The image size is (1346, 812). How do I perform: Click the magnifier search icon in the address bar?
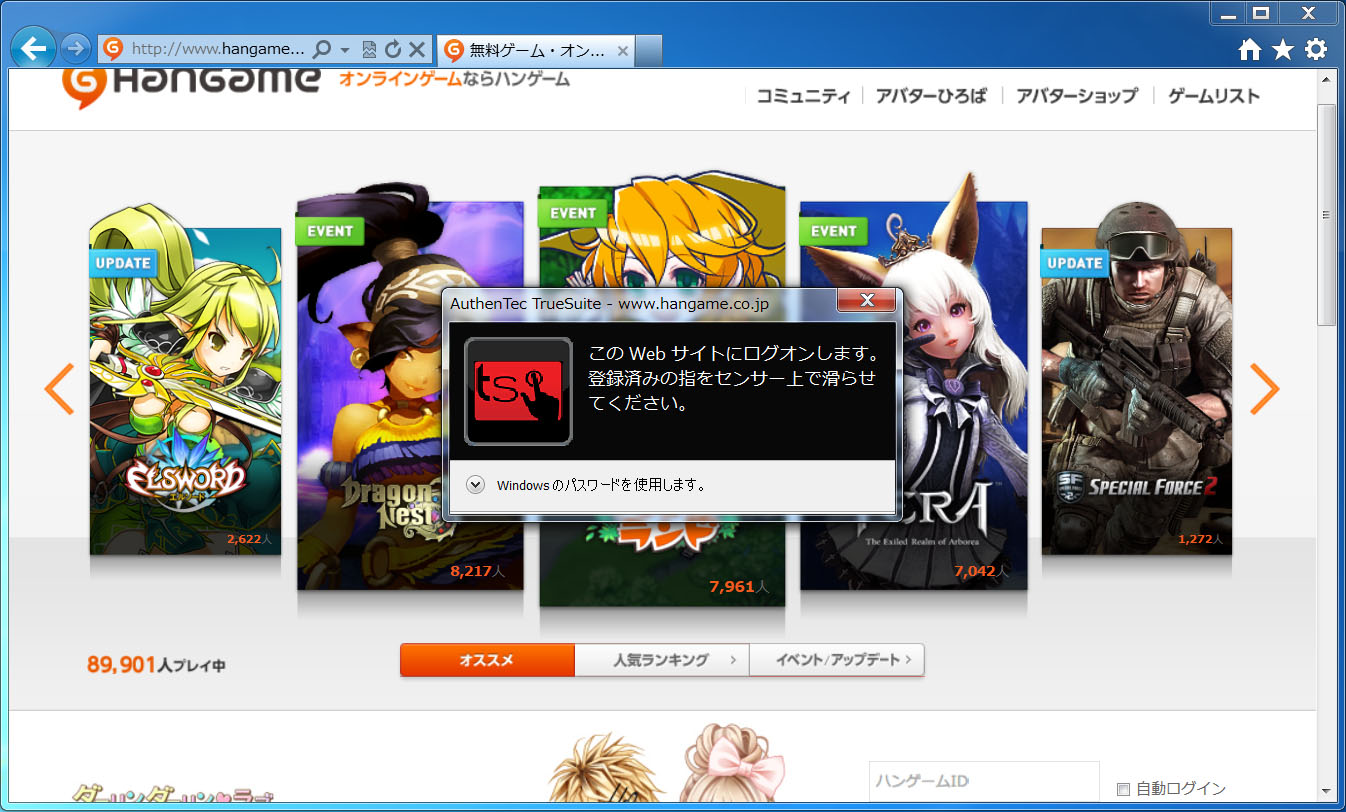coord(322,48)
